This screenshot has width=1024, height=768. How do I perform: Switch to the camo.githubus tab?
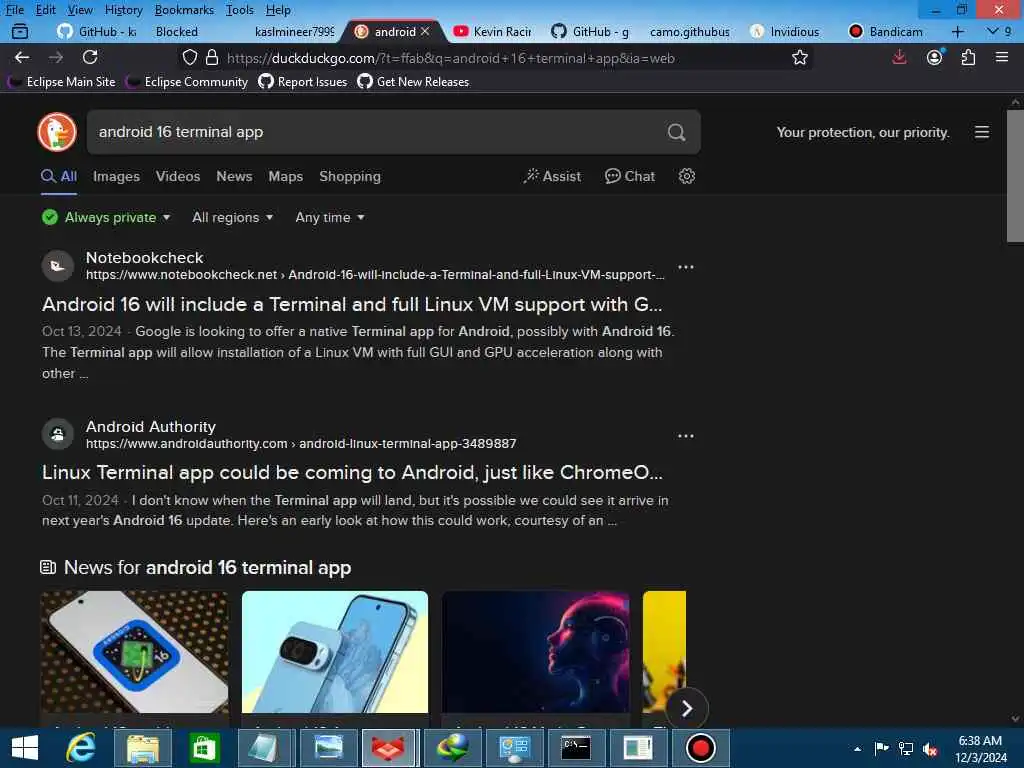pyautogui.click(x=690, y=31)
